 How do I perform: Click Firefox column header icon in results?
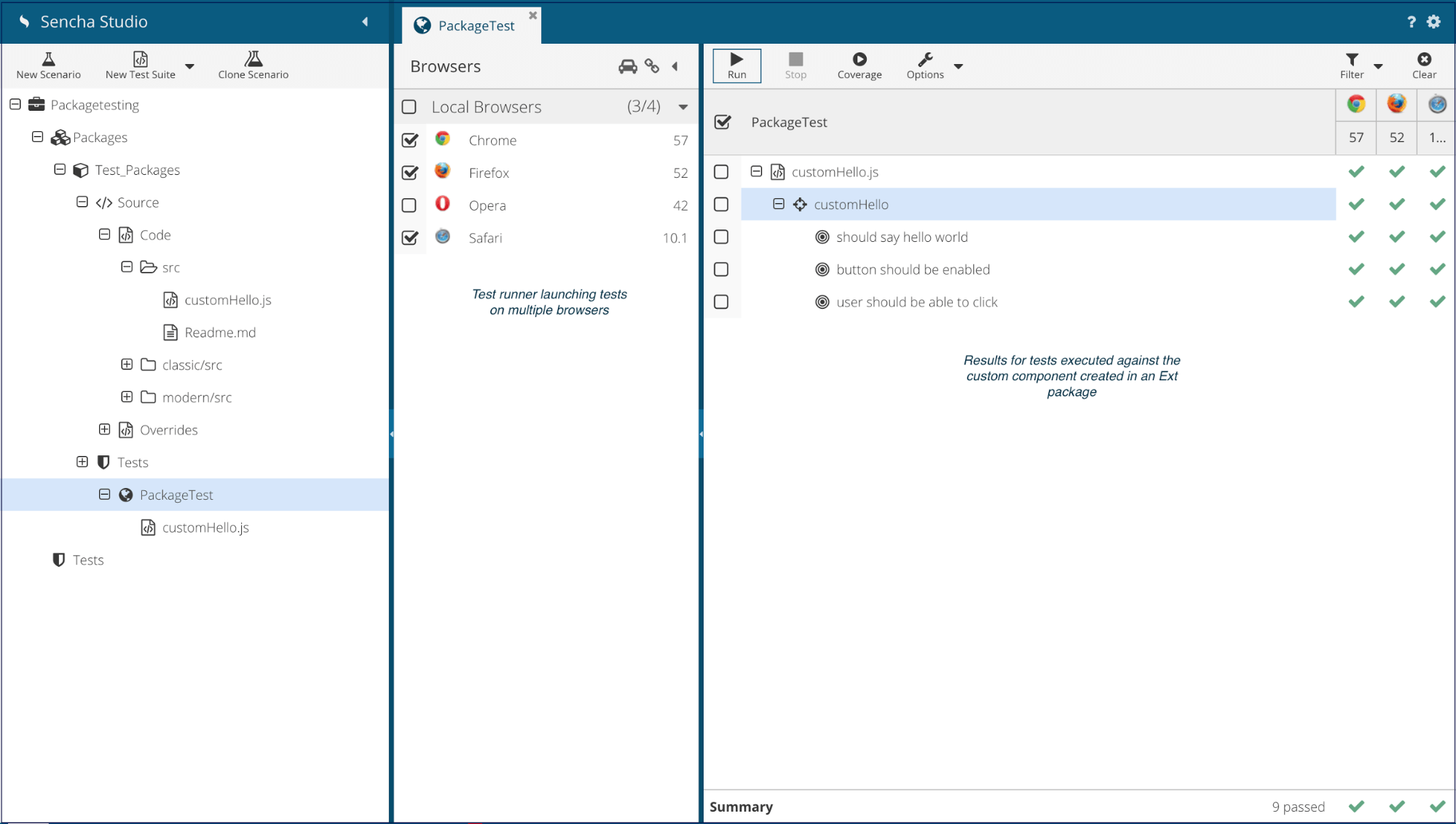click(1396, 104)
